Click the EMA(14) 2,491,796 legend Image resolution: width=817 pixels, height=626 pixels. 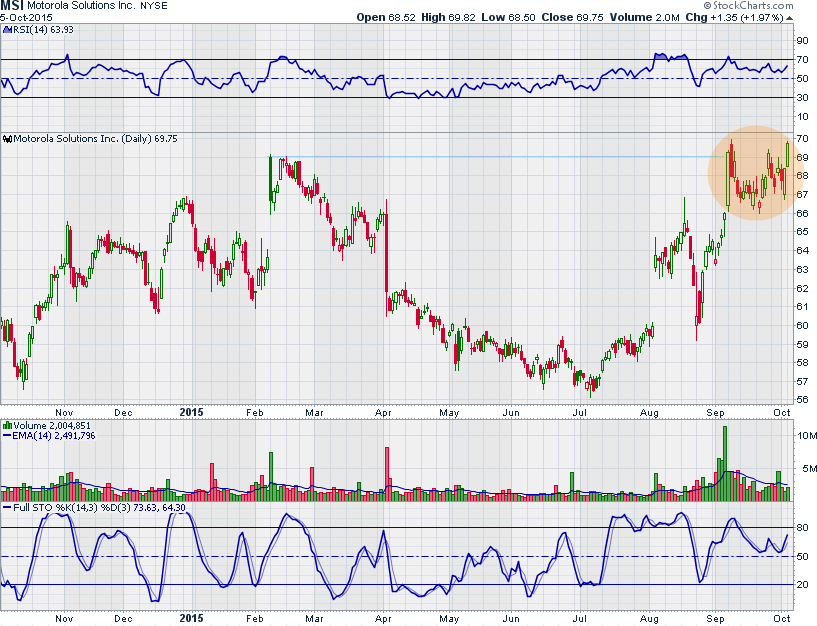tap(49, 436)
